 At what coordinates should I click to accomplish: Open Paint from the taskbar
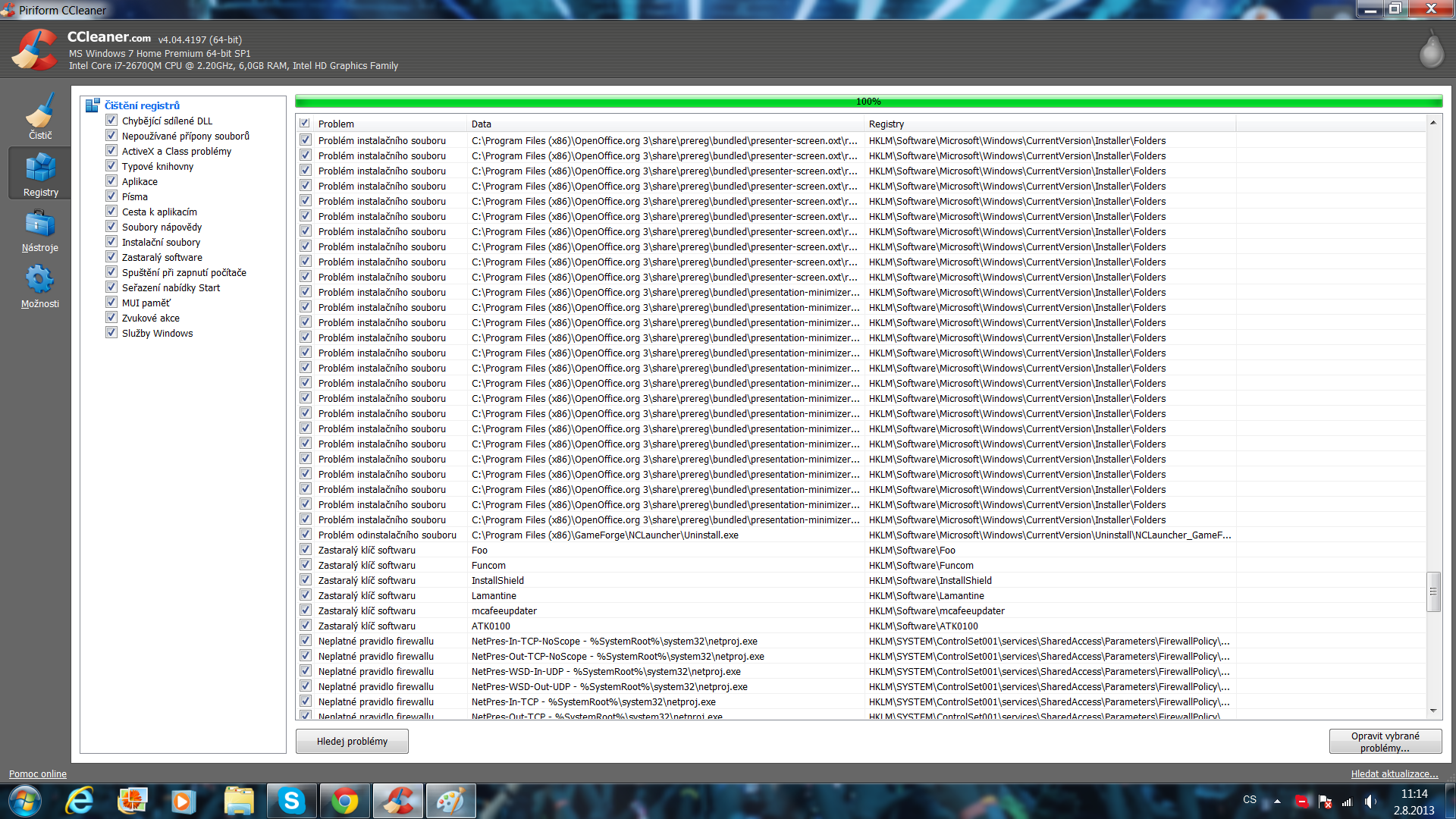click(x=450, y=801)
